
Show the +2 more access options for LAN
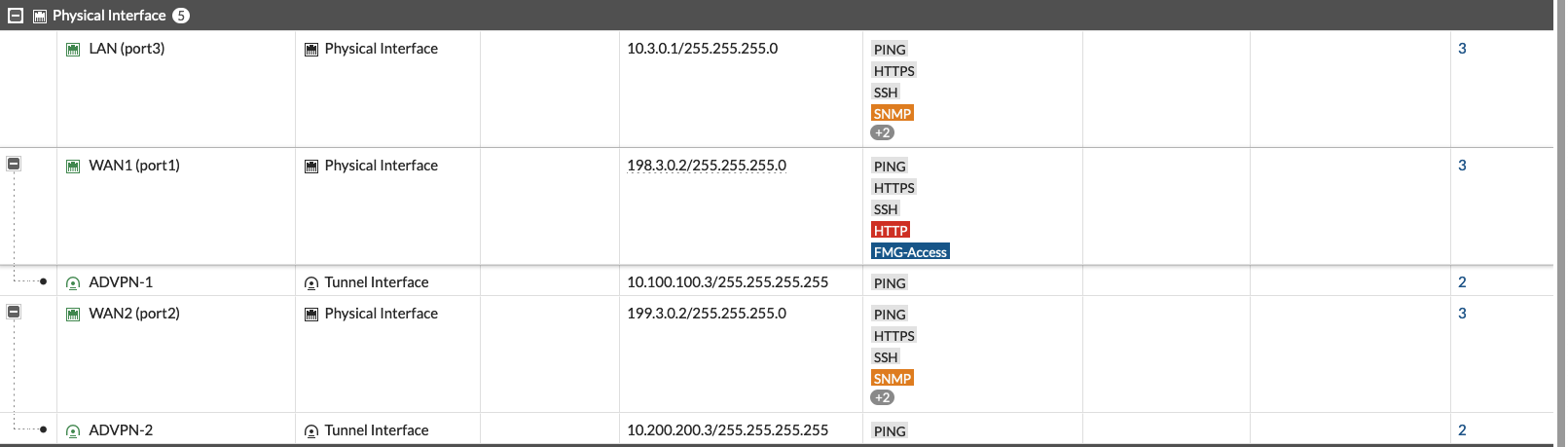(x=882, y=132)
